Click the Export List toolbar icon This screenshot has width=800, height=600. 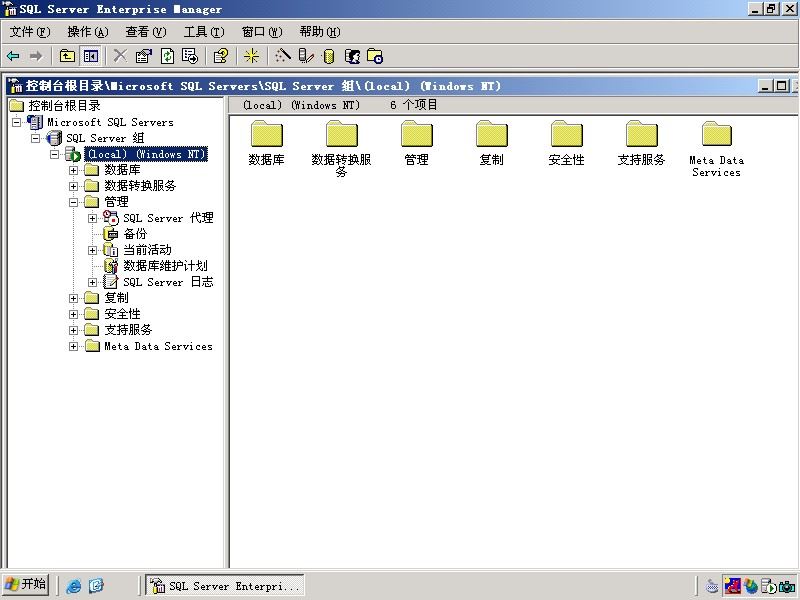[190, 56]
